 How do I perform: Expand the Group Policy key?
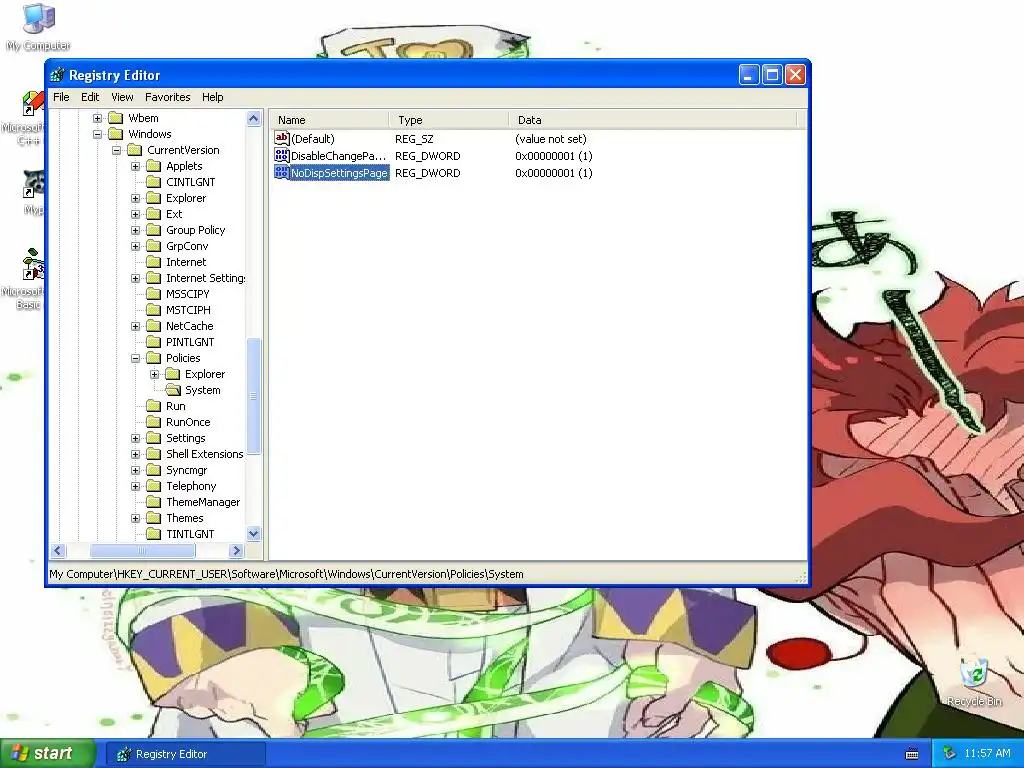(x=135, y=230)
